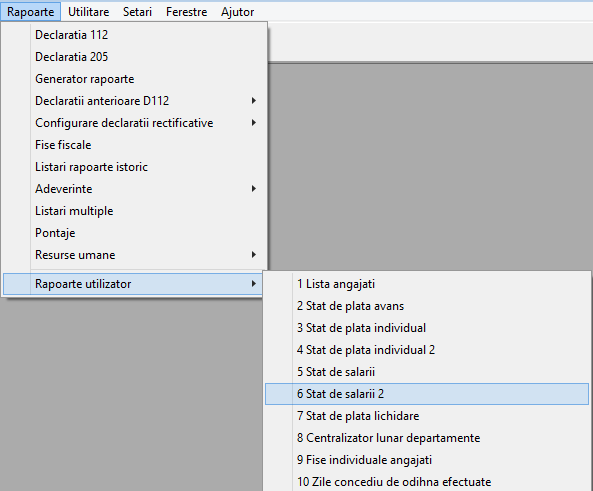Open the Pontaje report
593x491 pixels.
[134, 233]
